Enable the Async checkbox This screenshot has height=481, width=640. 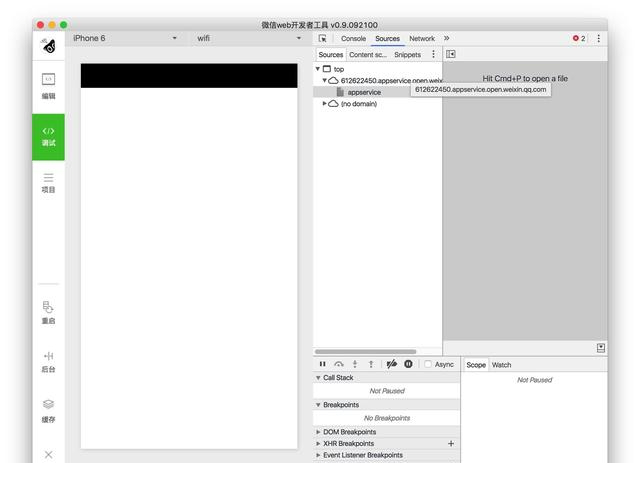428,364
